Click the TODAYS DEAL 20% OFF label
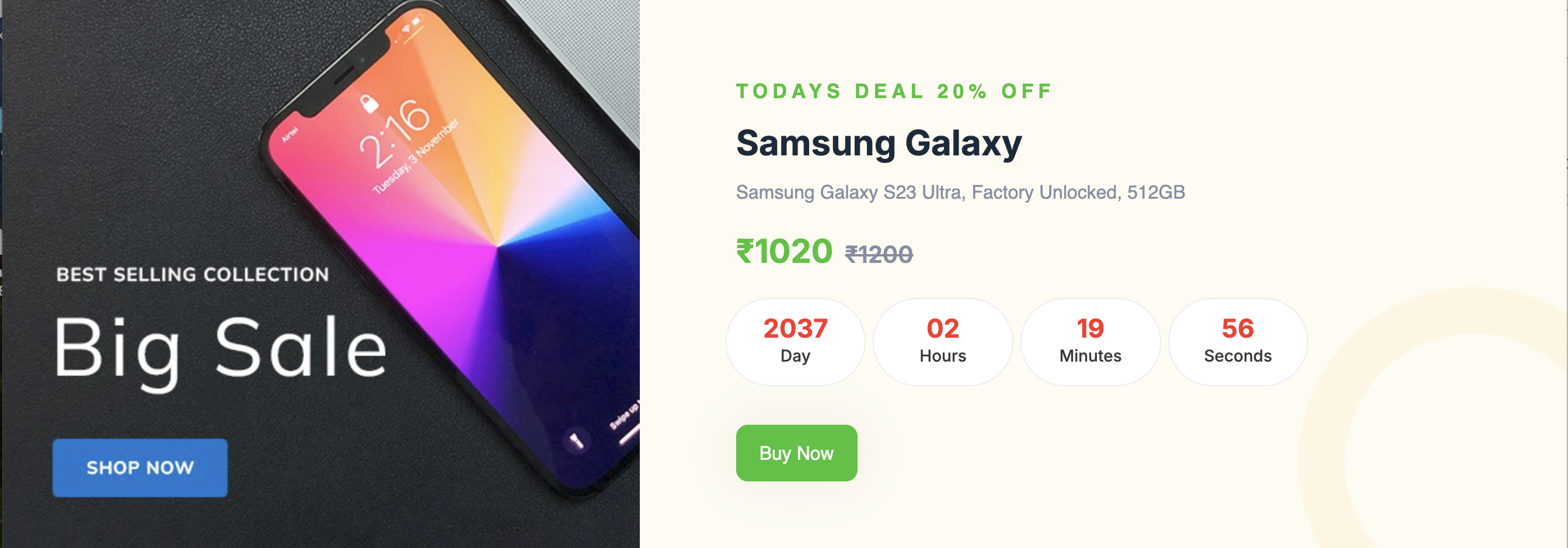Image resolution: width=1568 pixels, height=548 pixels. click(894, 91)
